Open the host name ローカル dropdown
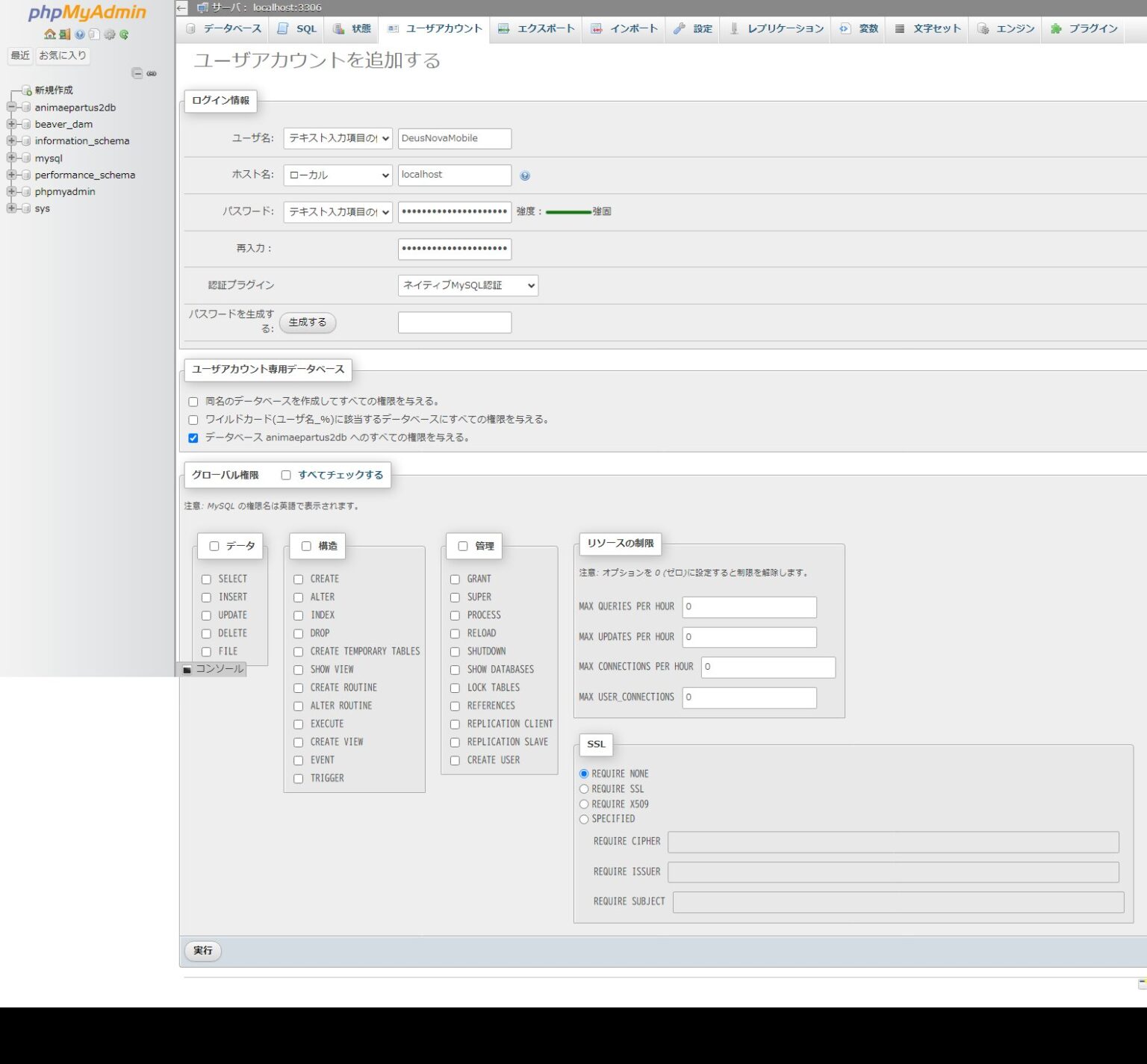The height and width of the screenshot is (1064, 1147). (x=338, y=175)
